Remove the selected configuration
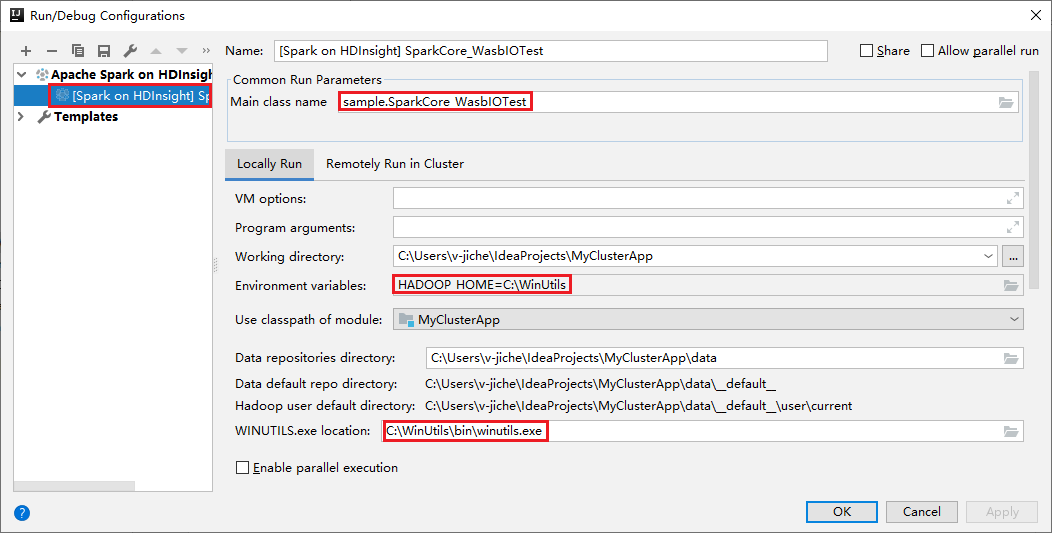This screenshot has width=1052, height=533. click(x=52, y=51)
